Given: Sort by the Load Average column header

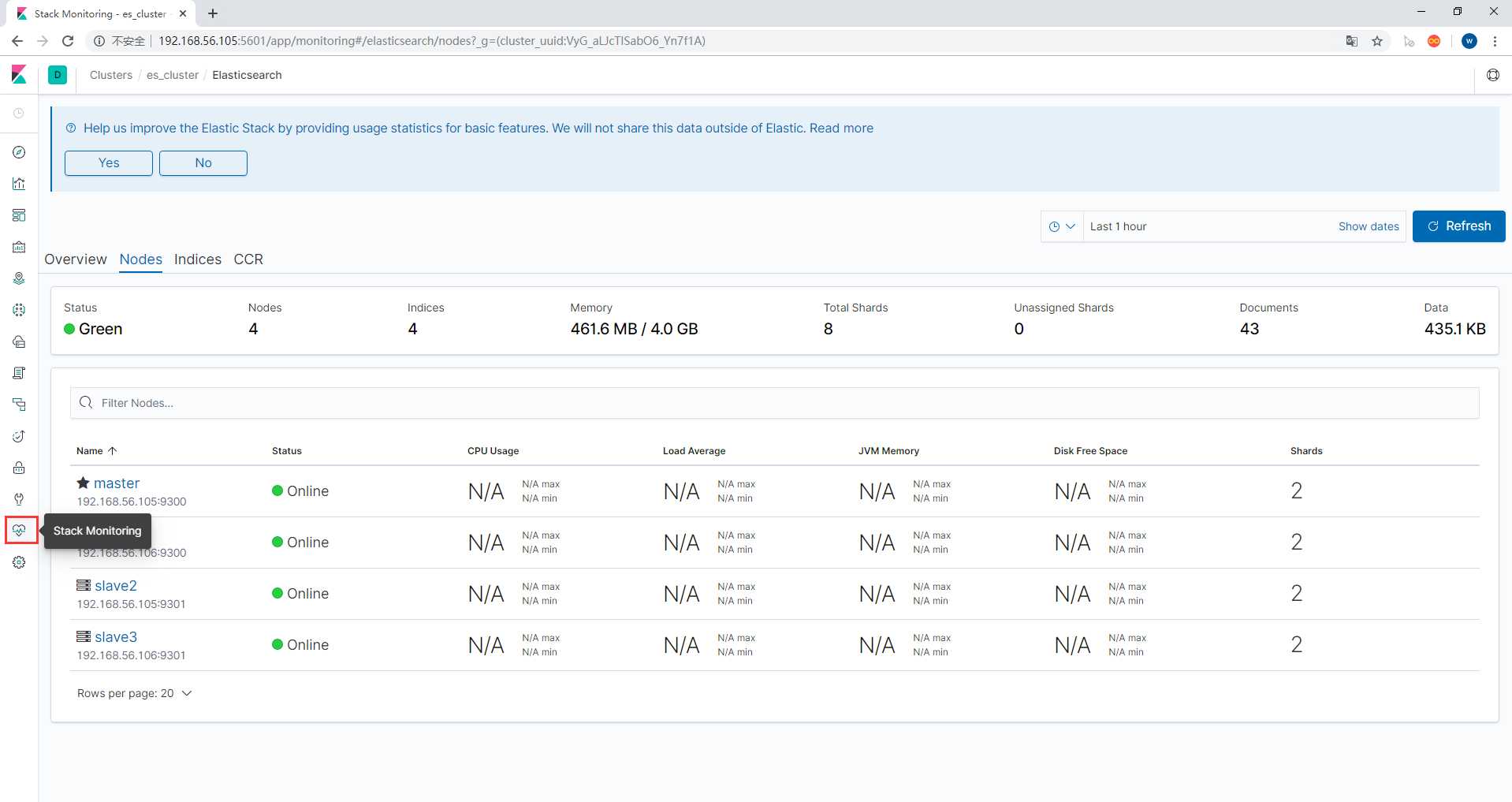Looking at the screenshot, I should click(x=694, y=451).
